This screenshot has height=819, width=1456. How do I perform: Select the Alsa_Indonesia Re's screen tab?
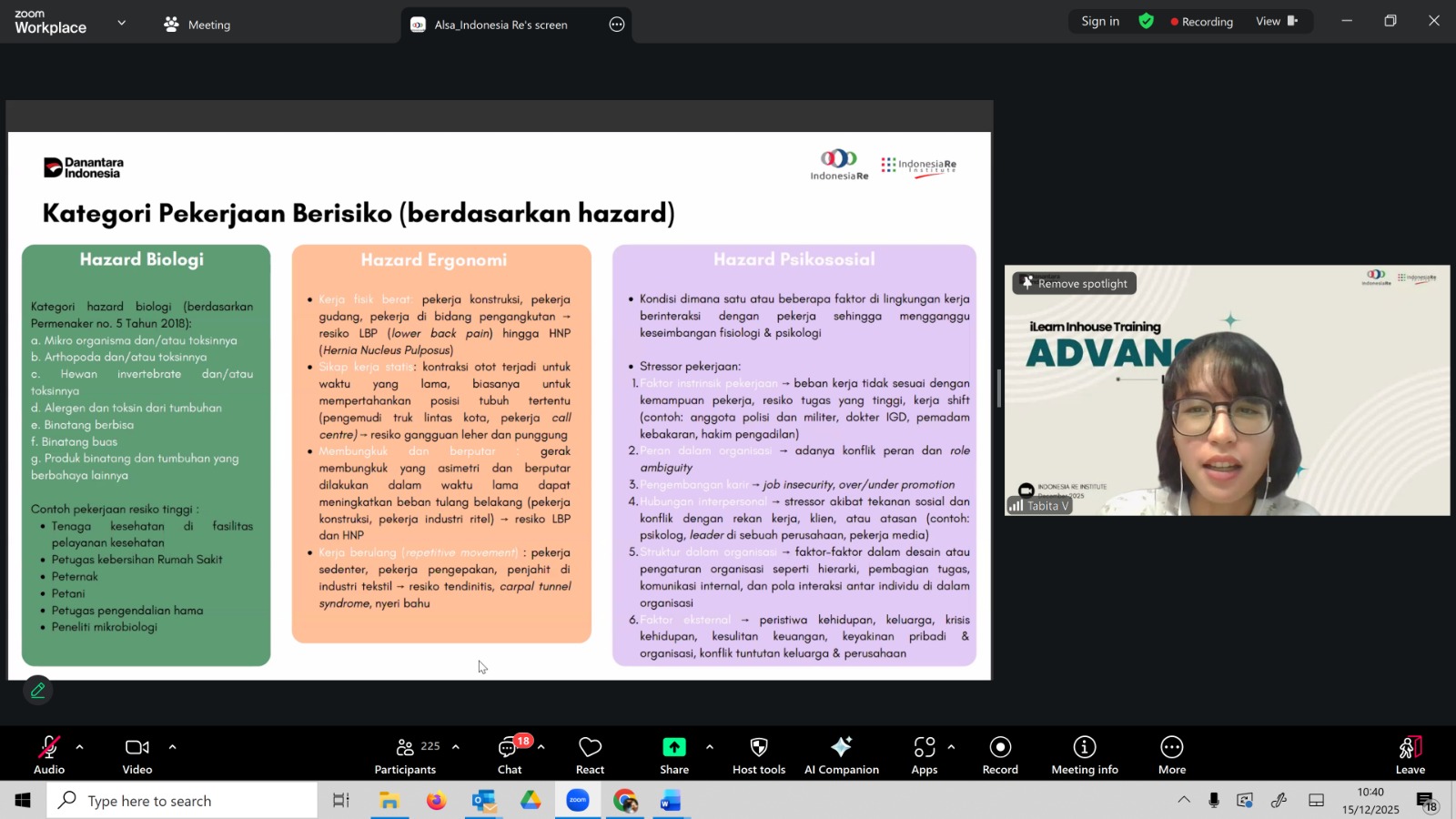tap(500, 25)
